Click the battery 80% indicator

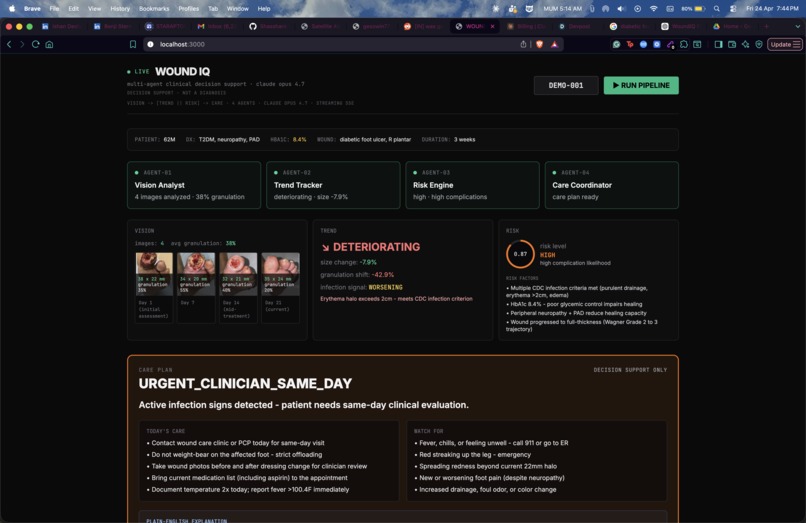(693, 9)
